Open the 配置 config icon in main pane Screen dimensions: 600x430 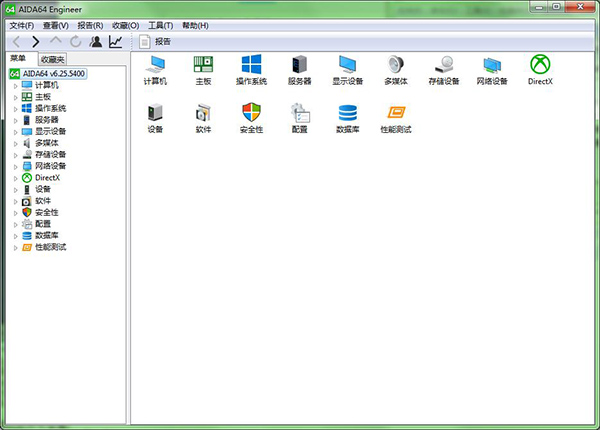300,118
